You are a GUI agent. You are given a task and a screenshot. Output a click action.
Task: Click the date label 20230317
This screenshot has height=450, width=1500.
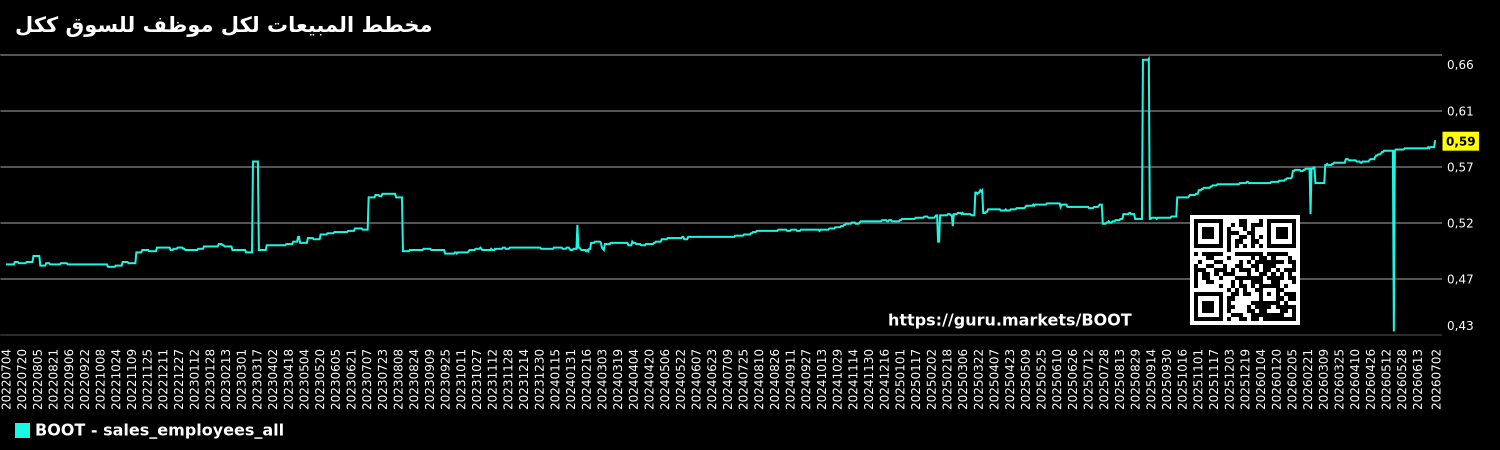pos(258,378)
